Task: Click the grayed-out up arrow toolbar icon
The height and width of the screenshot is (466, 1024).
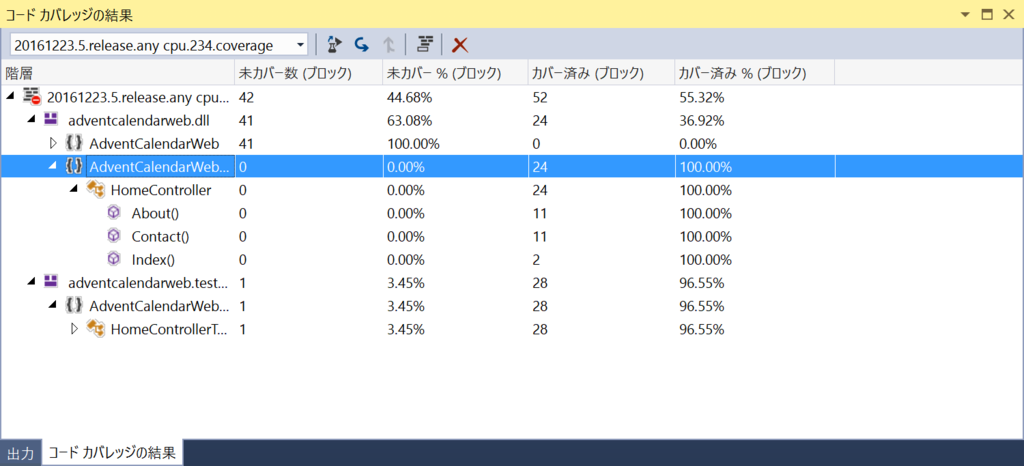Action: coord(389,44)
